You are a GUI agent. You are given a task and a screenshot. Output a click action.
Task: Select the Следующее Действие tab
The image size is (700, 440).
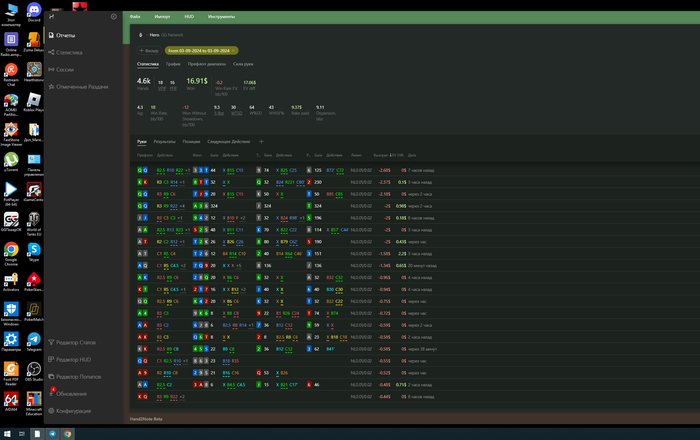(x=229, y=141)
